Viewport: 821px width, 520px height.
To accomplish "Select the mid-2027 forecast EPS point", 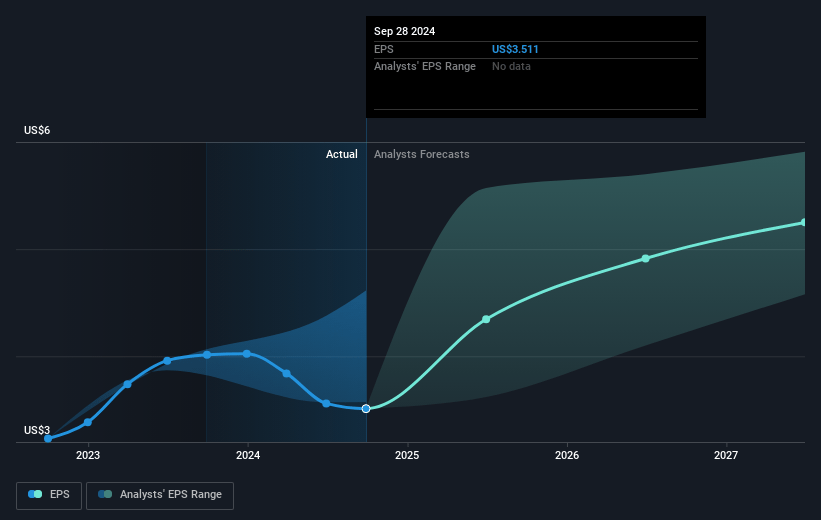I will [x=804, y=223].
